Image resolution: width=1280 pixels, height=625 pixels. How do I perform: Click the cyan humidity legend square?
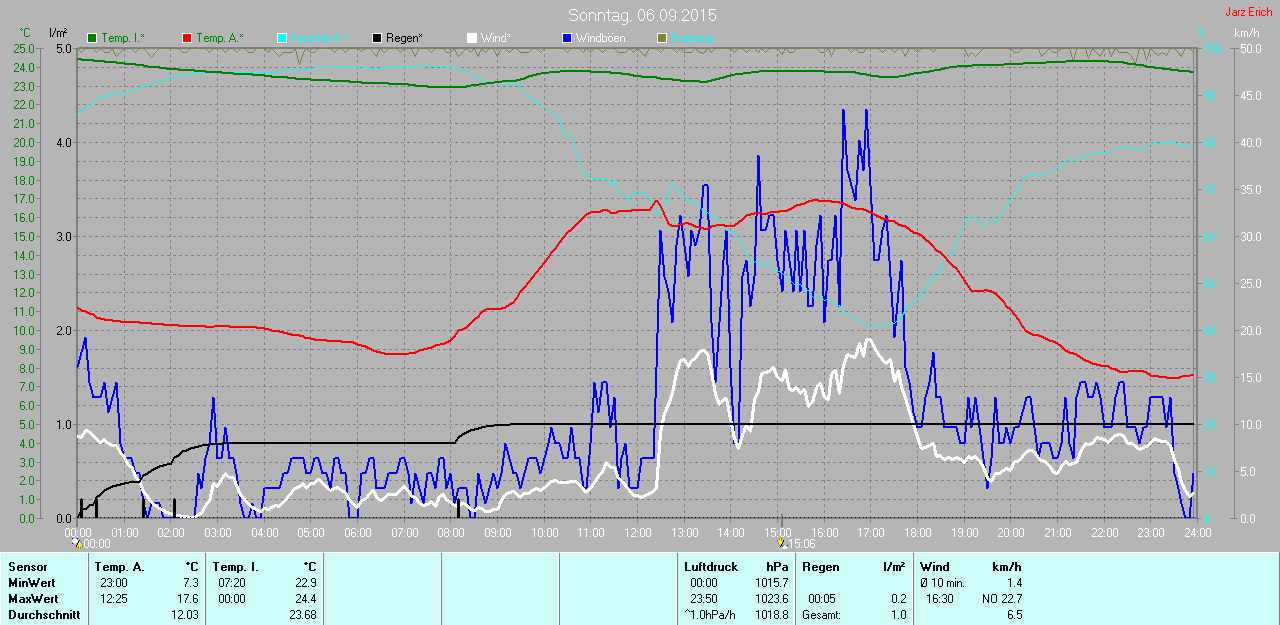282,38
